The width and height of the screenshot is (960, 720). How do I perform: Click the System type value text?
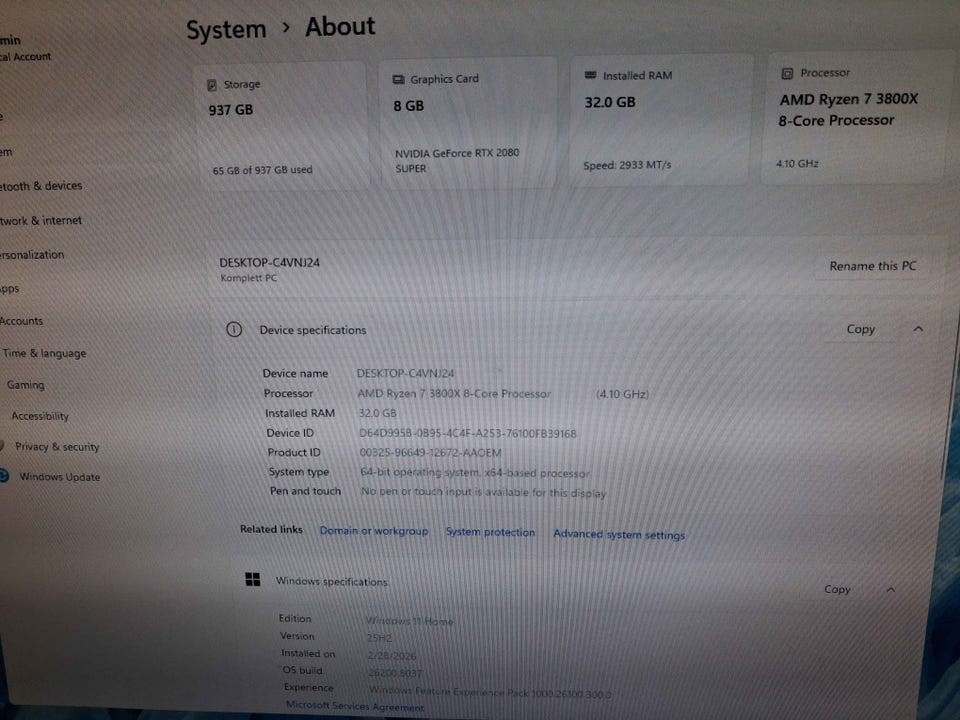pyautogui.click(x=474, y=473)
